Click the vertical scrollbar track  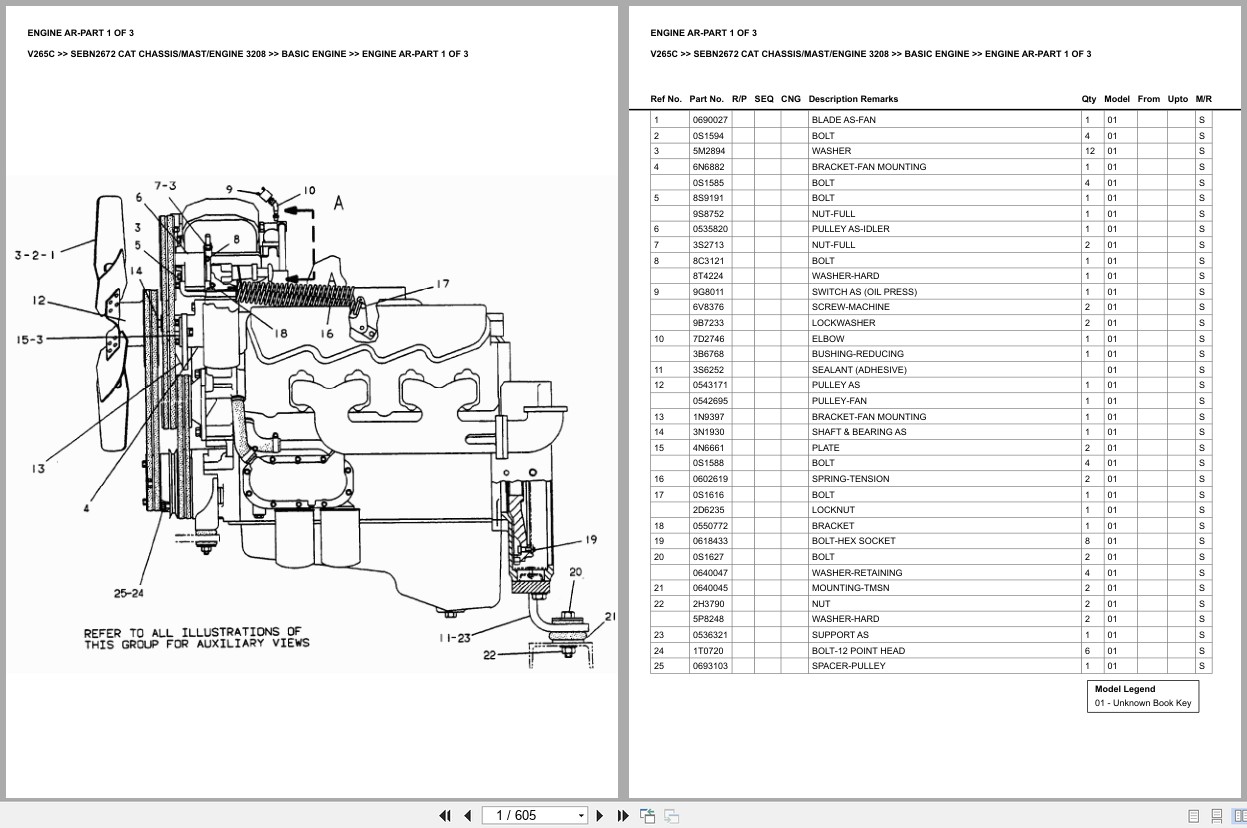1240,400
